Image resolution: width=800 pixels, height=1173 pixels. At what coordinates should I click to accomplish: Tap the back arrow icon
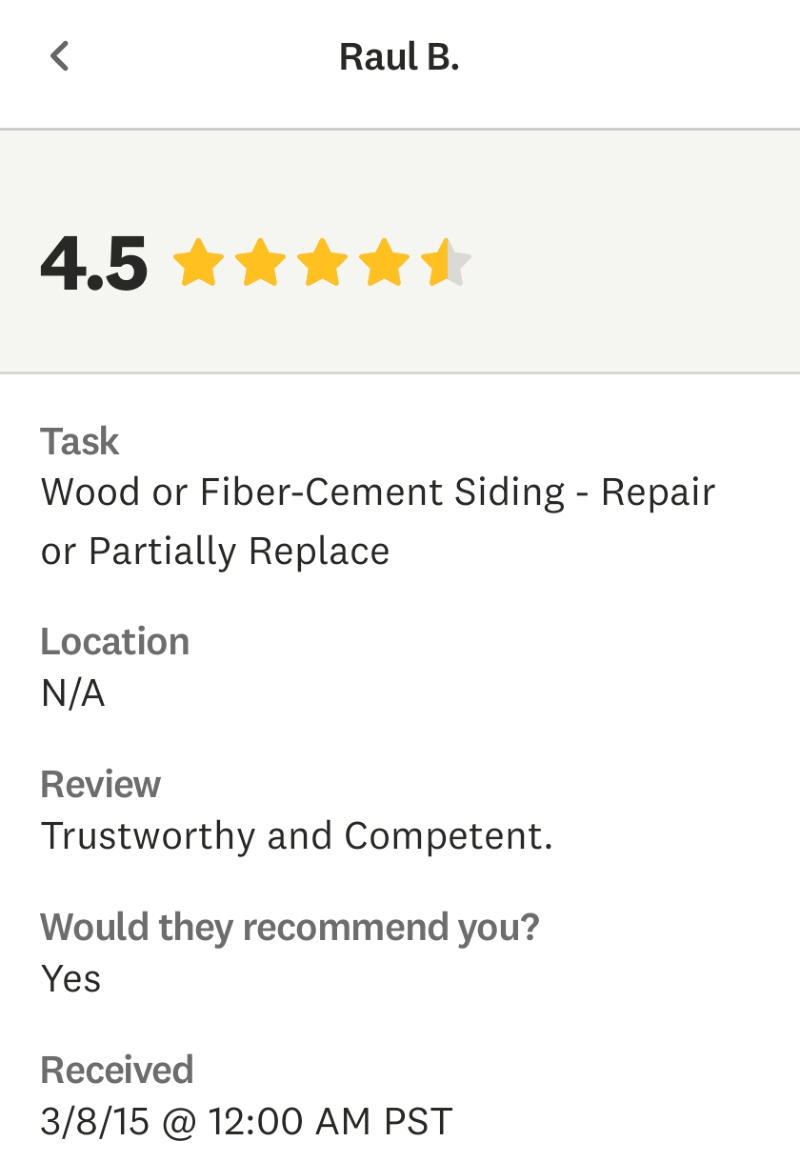click(59, 56)
